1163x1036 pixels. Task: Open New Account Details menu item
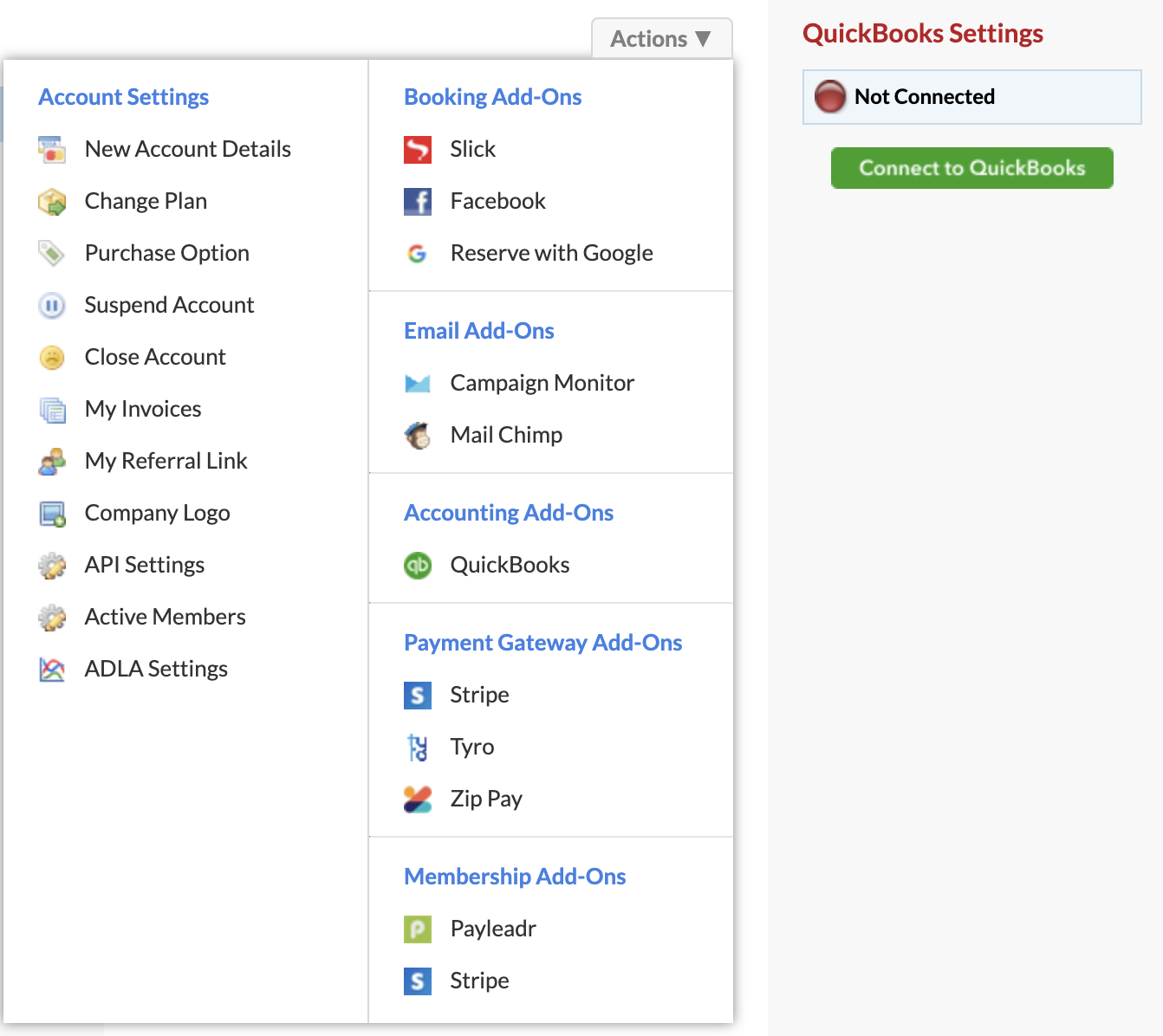[188, 149]
